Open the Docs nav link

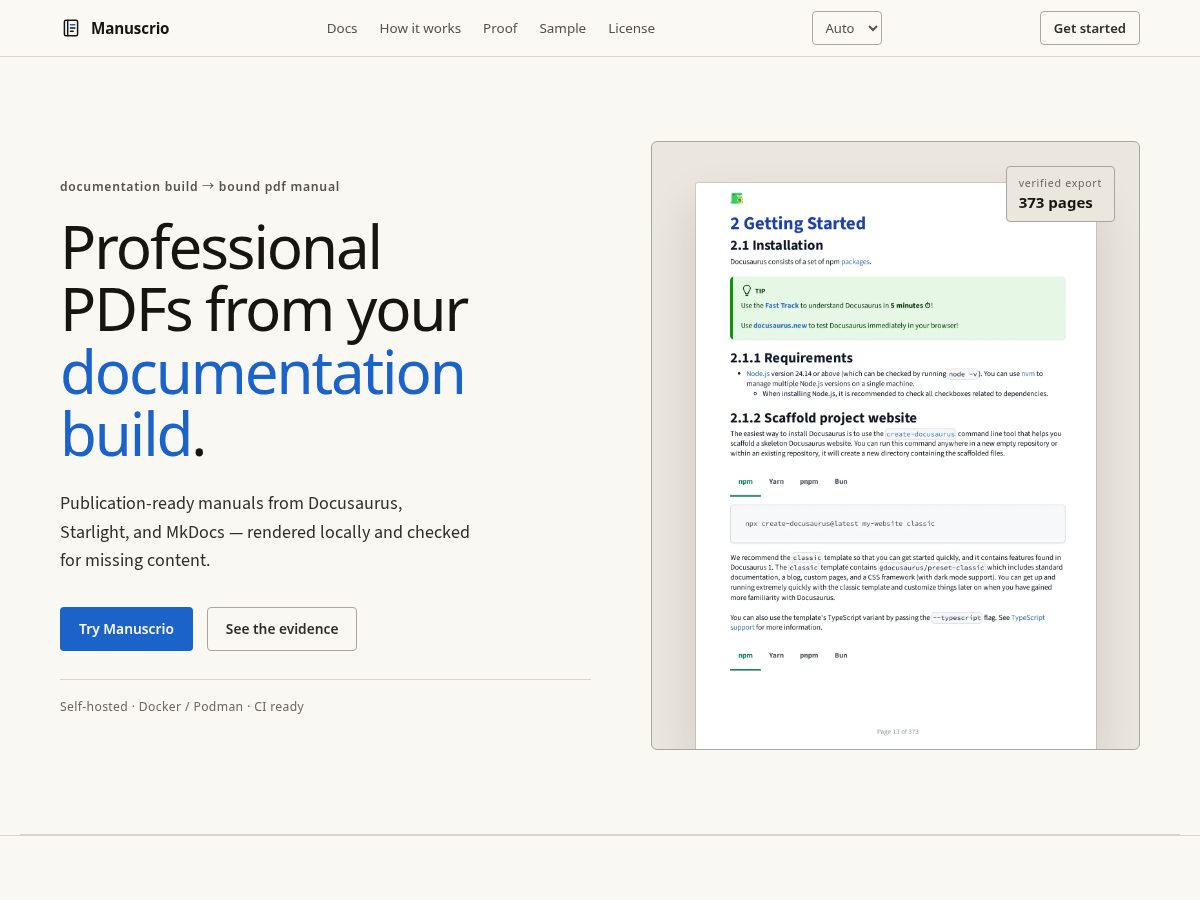(342, 28)
